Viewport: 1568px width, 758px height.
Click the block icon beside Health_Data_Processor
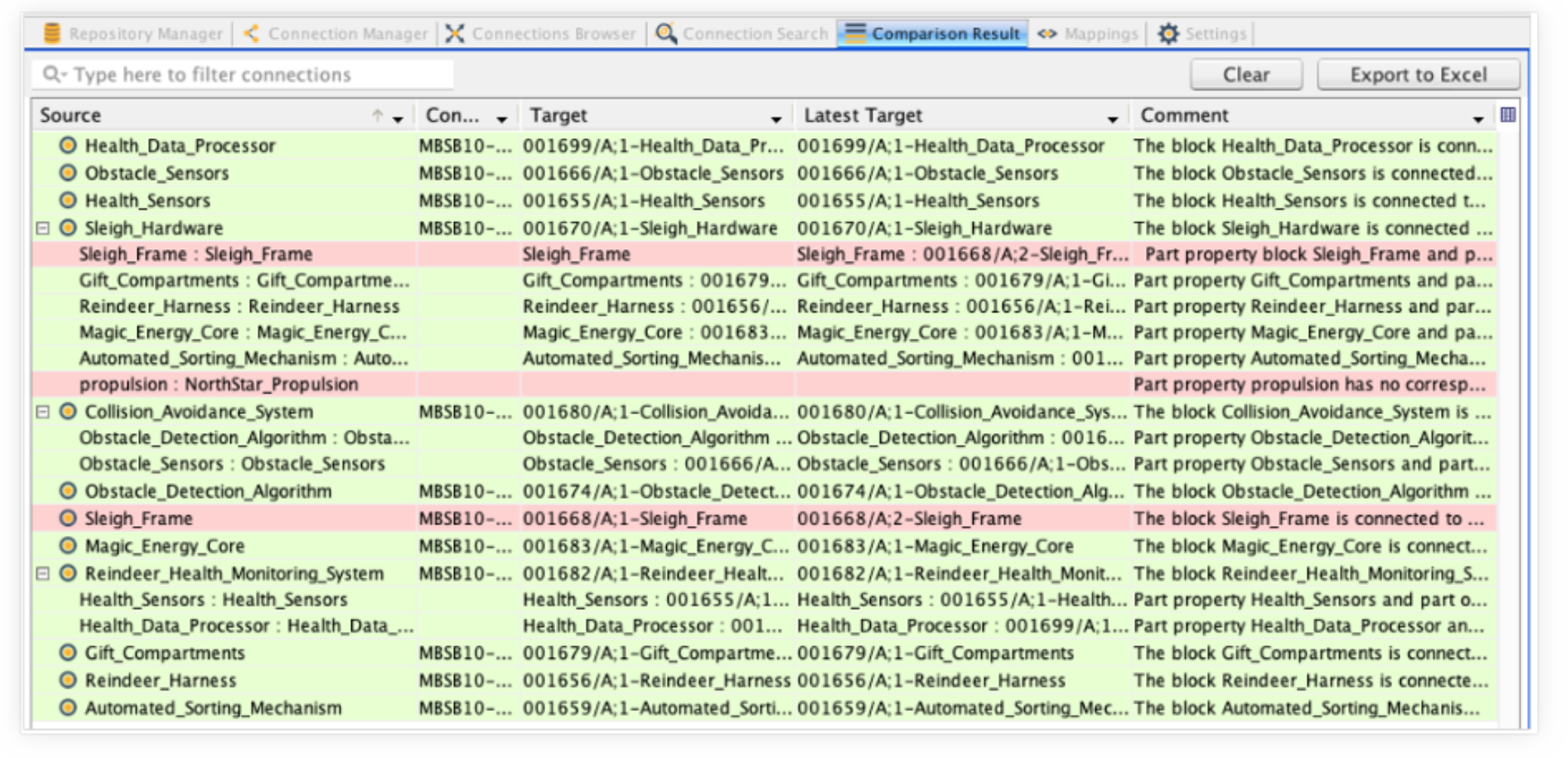coord(68,145)
